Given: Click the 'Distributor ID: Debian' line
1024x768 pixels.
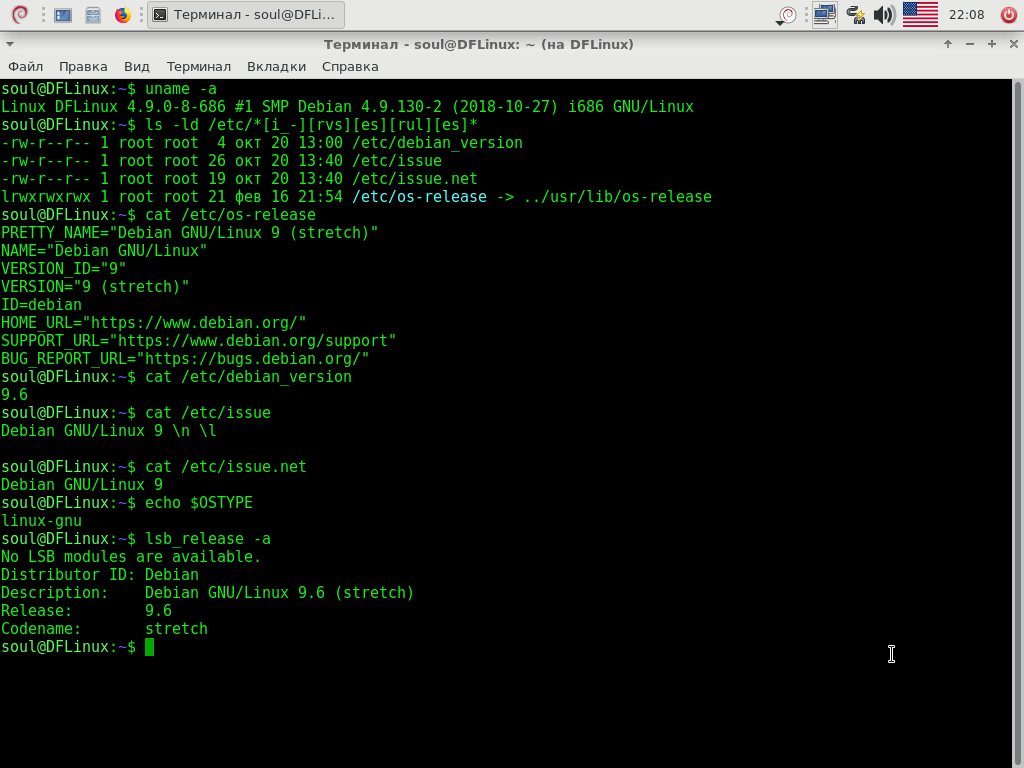Looking at the screenshot, I should coord(99,575).
